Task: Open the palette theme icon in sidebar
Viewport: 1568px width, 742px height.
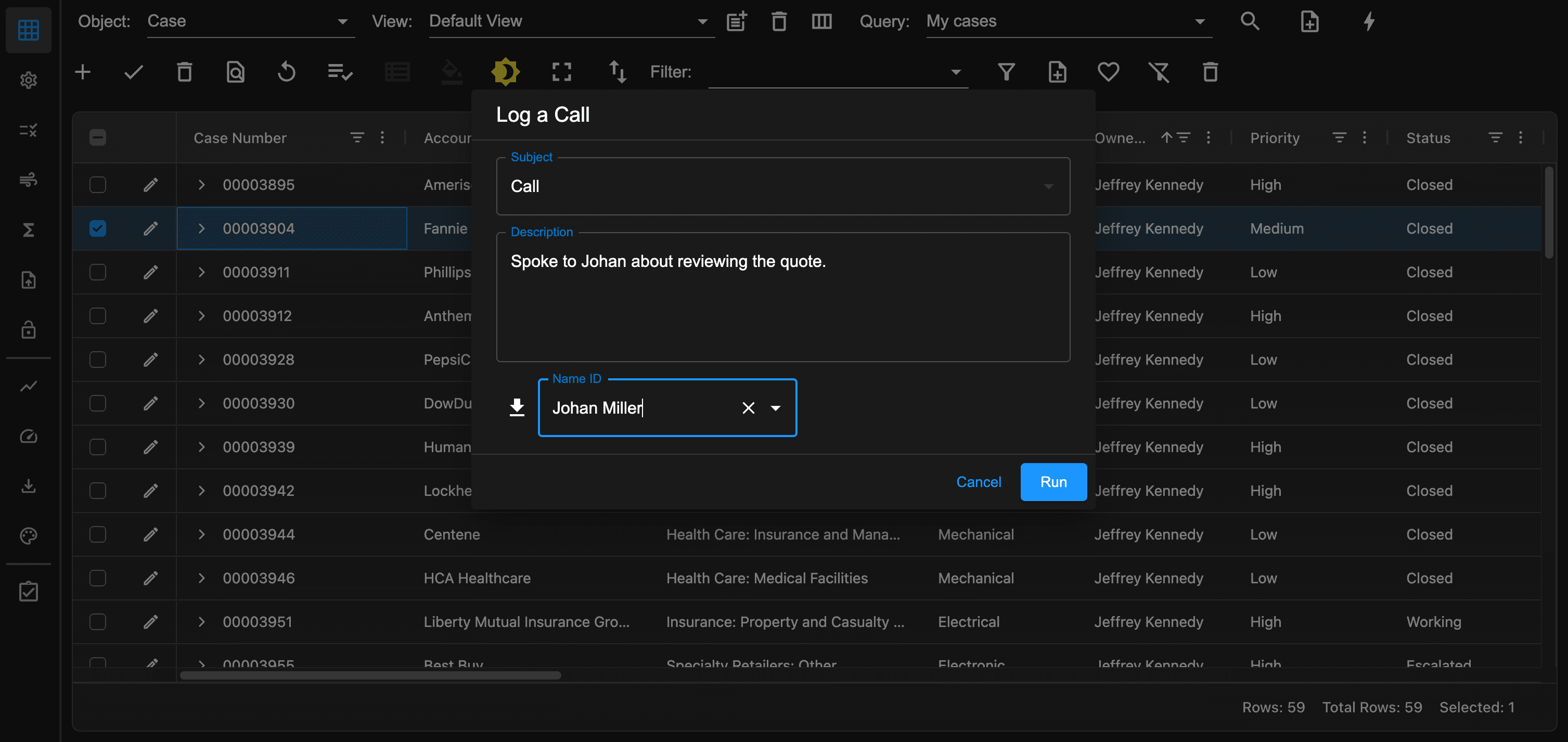Action: point(29,535)
